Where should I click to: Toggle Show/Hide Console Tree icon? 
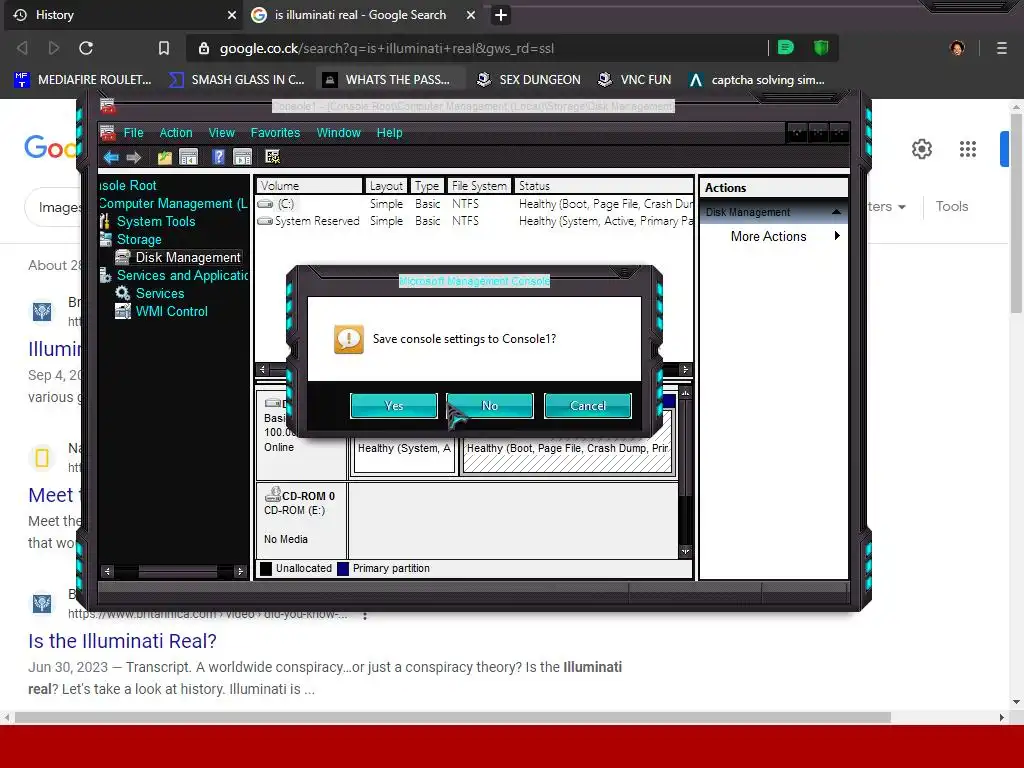coord(188,157)
